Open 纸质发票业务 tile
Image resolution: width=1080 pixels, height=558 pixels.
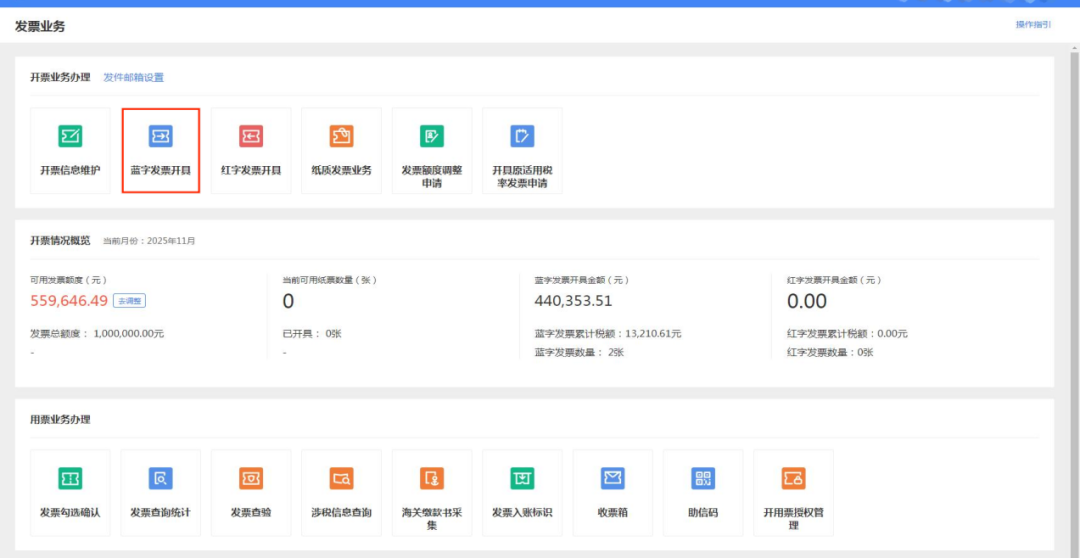pyautogui.click(x=341, y=150)
